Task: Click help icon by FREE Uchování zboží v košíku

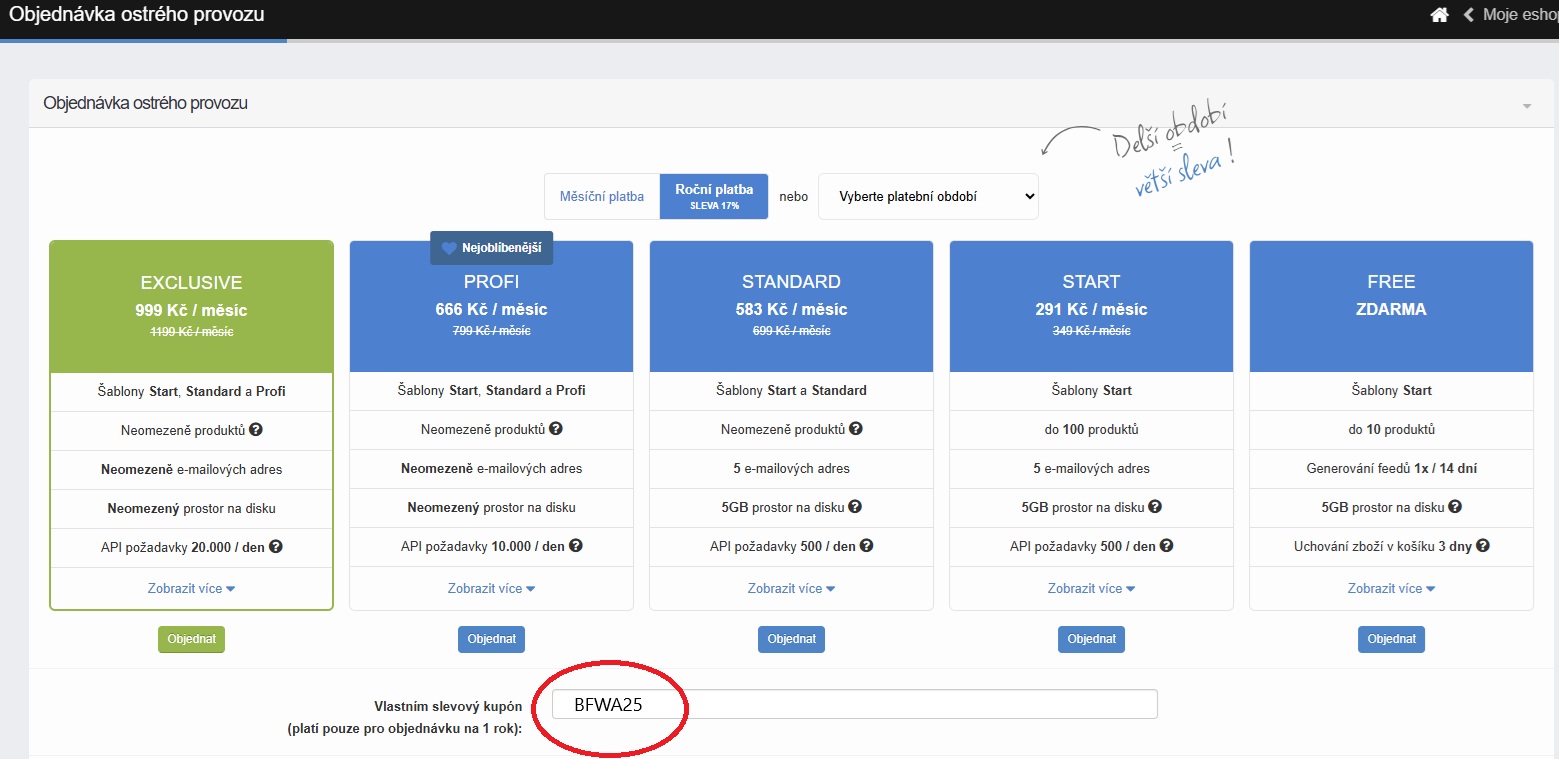Action: tap(1483, 546)
